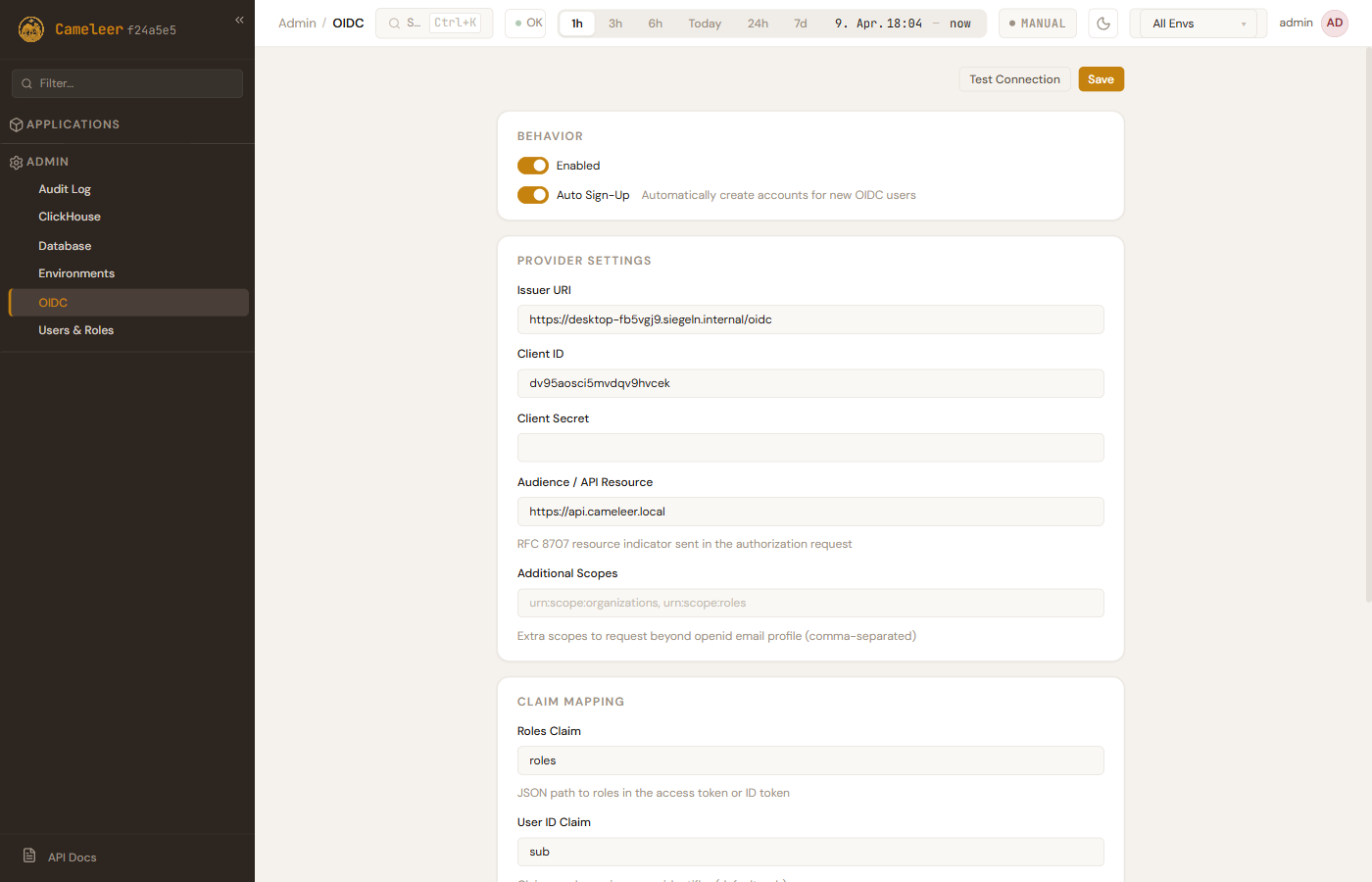The width and height of the screenshot is (1372, 882).
Task: Click the search magnifier icon in top bar
Action: (x=394, y=24)
